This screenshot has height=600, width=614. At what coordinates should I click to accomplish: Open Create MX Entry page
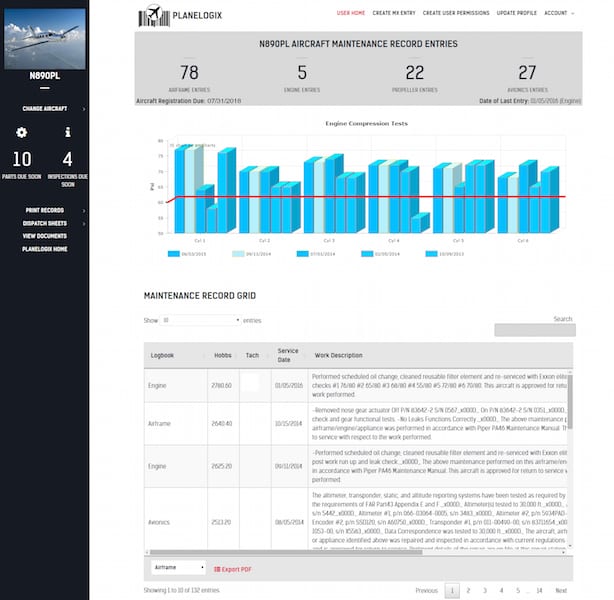(x=394, y=13)
